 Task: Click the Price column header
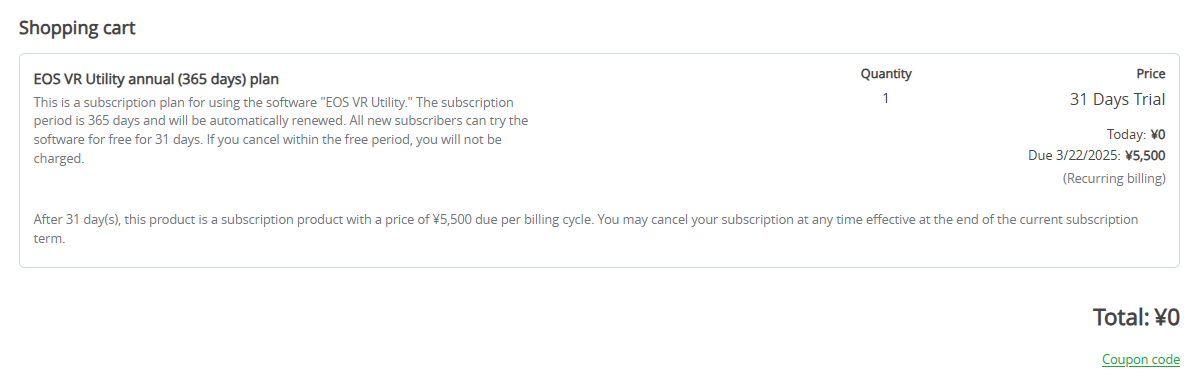(x=1151, y=74)
